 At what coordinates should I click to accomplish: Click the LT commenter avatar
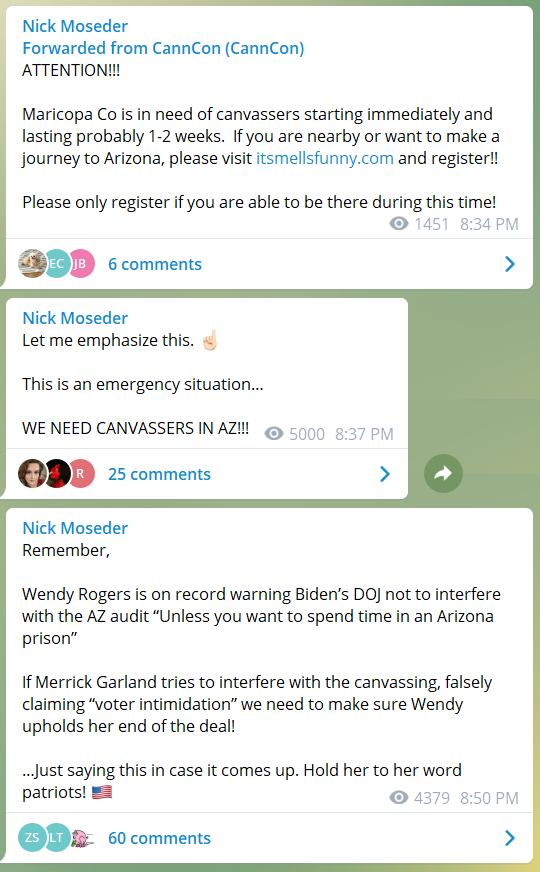[x=56, y=837]
